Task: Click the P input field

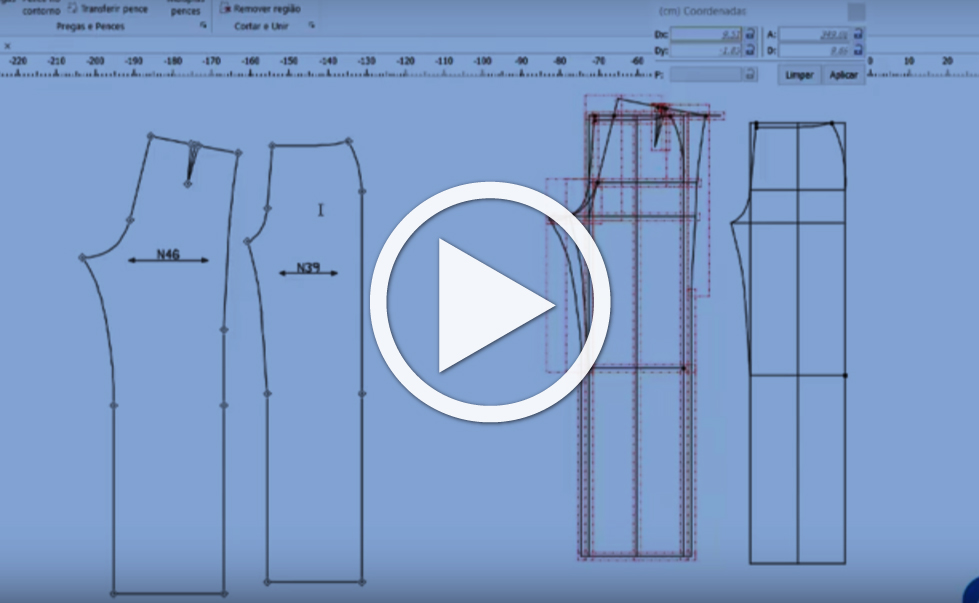Action: coord(706,75)
